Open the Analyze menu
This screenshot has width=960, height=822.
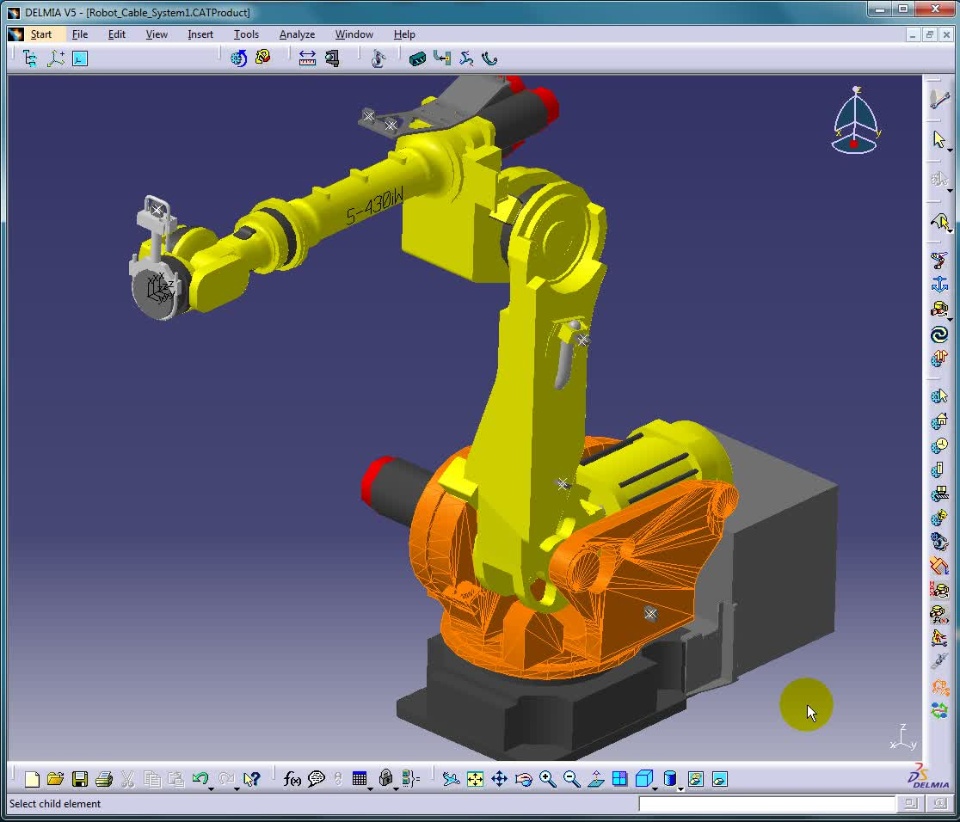[297, 34]
